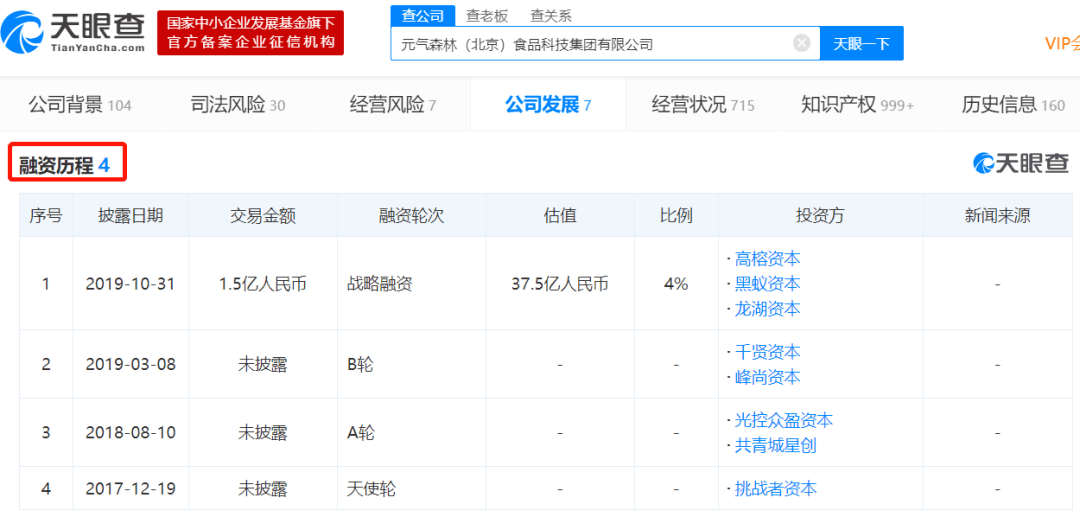1080x517 pixels.
Task: Open investor link 黑蚁资本
Action: coord(767,284)
